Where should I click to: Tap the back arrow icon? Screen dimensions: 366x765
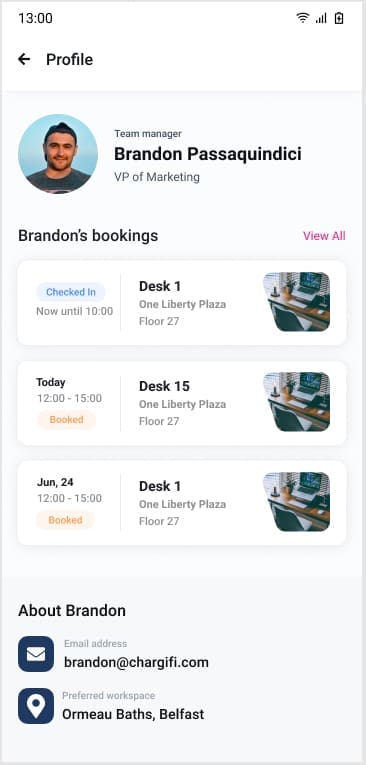tap(24, 60)
